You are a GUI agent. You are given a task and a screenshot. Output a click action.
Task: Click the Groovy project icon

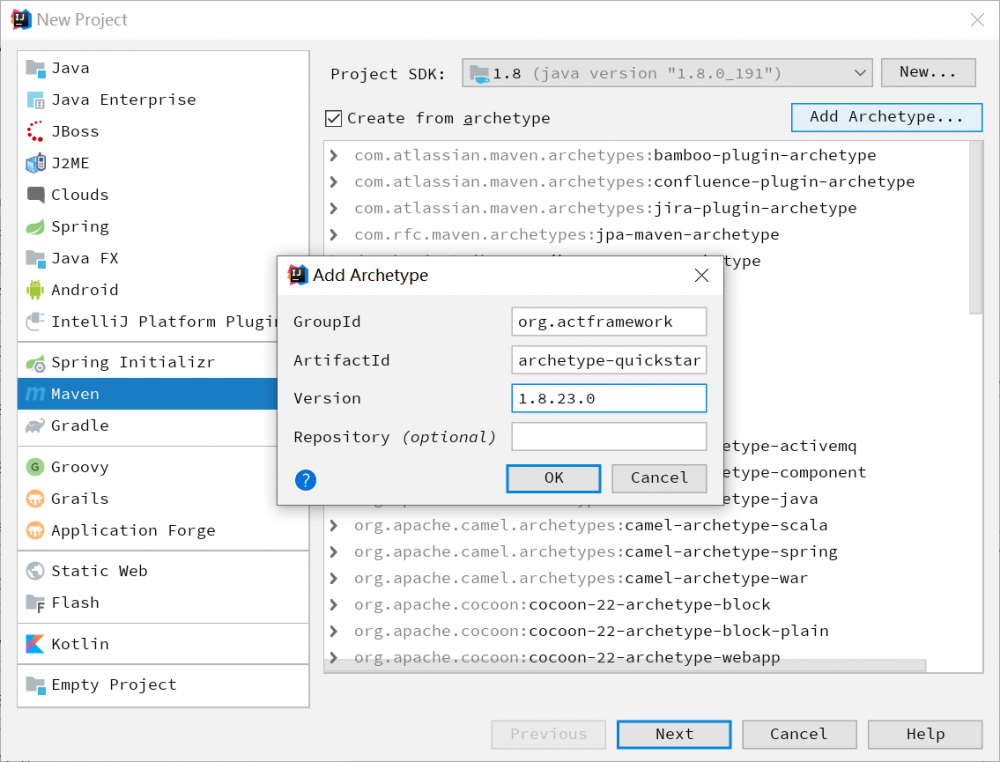point(36,467)
